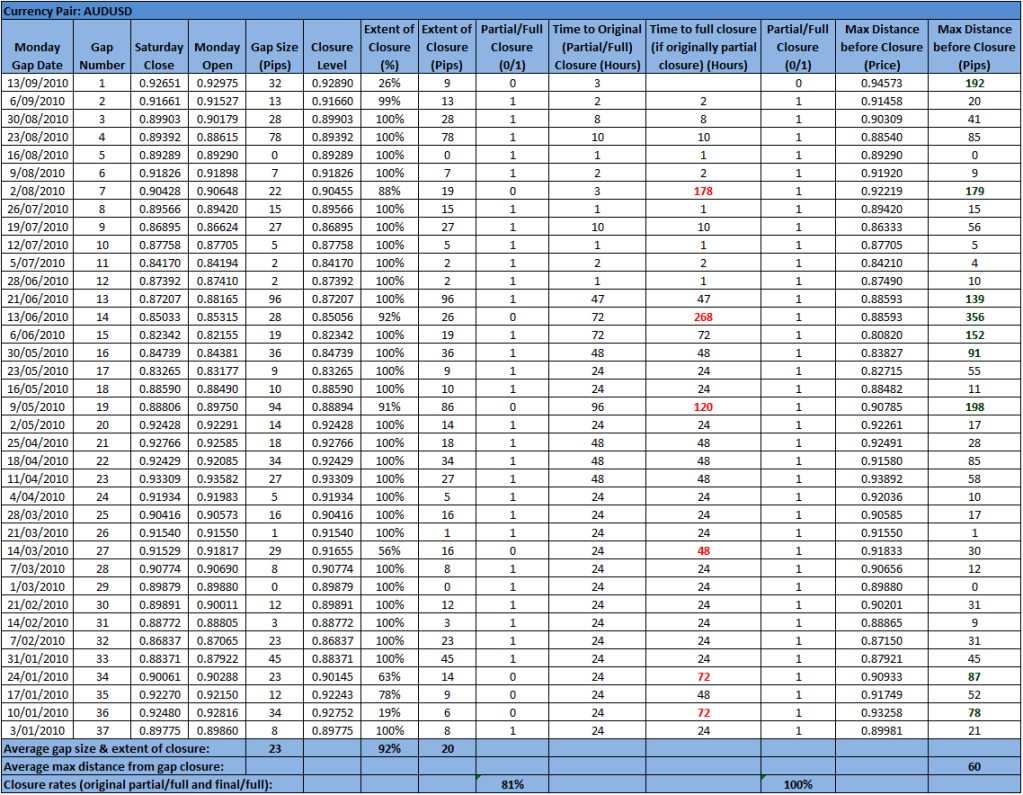Click the 'Closure Level' column header
Viewport: 1023px width, 795px height.
[x=332, y=47]
